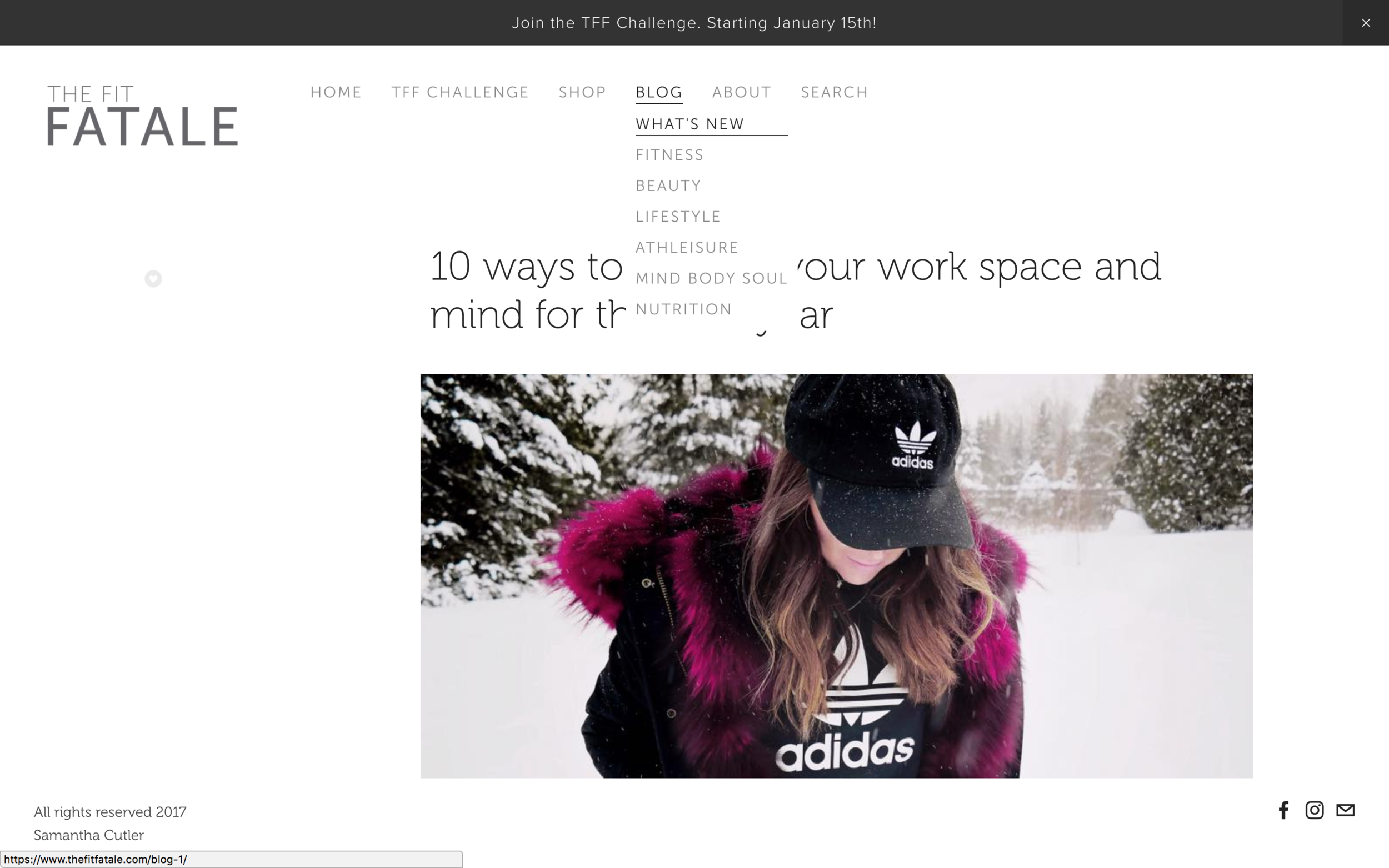Select Mind Body Soul blog category
Image resolution: width=1389 pixels, height=868 pixels.
tap(711, 278)
